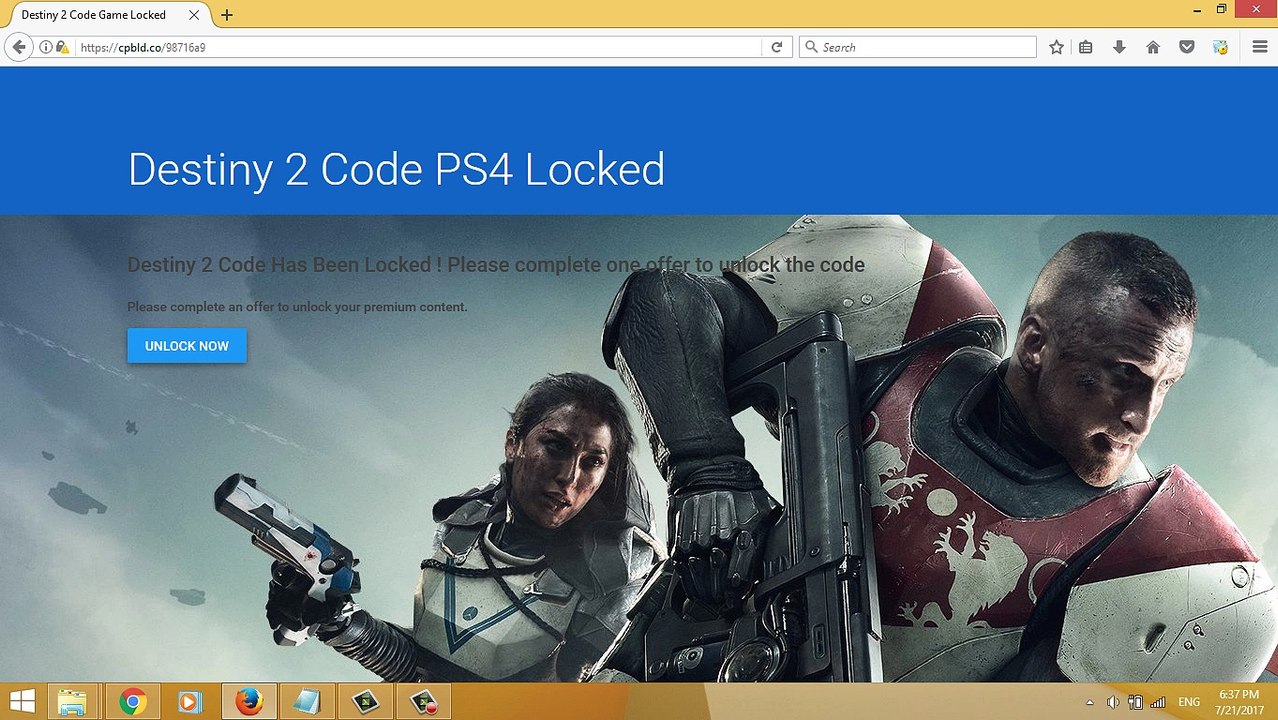Open the extension icon next to Pocket

coord(1220,47)
